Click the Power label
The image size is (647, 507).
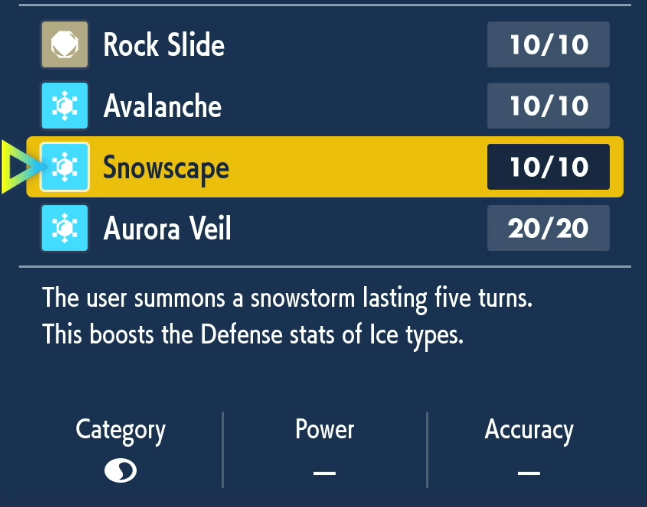(324, 429)
